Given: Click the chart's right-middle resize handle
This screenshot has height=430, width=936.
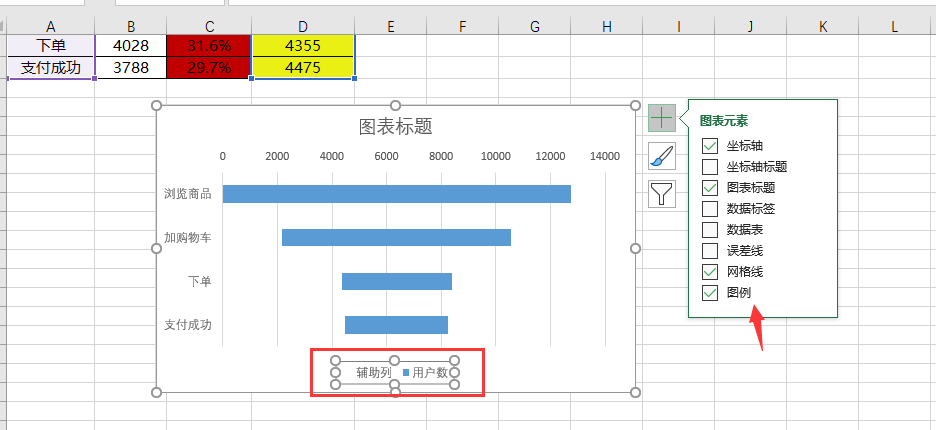Looking at the screenshot, I should click(x=635, y=248).
